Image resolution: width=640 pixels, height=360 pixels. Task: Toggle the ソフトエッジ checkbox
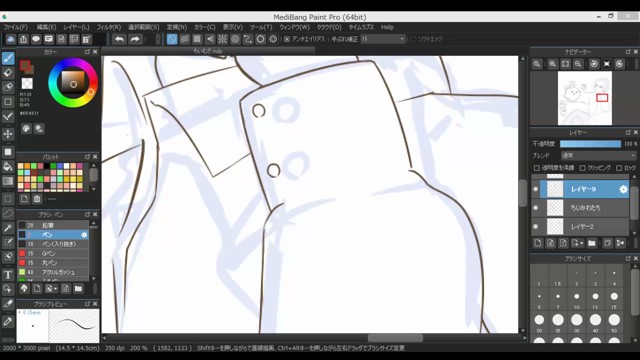[x=413, y=39]
